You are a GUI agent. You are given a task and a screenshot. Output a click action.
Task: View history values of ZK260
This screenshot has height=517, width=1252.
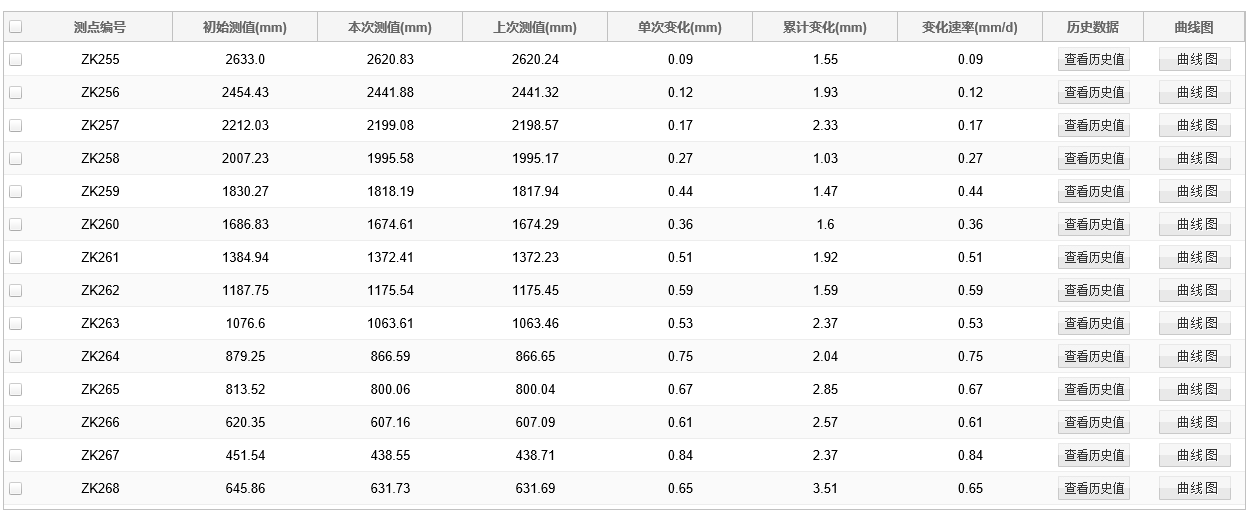tap(1094, 225)
